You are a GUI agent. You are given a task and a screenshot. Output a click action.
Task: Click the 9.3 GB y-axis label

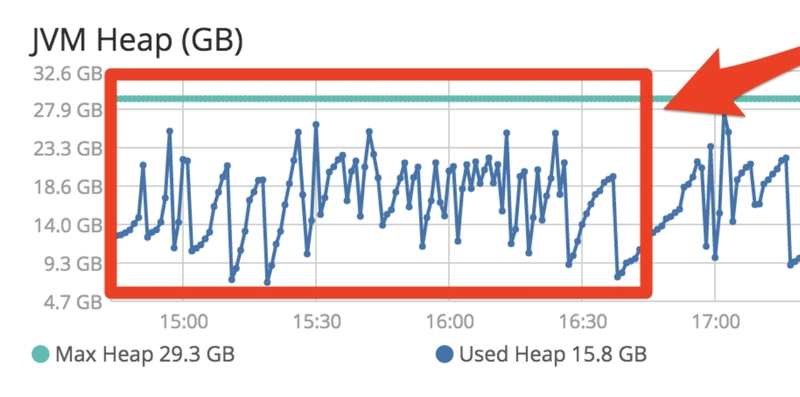tap(71, 264)
